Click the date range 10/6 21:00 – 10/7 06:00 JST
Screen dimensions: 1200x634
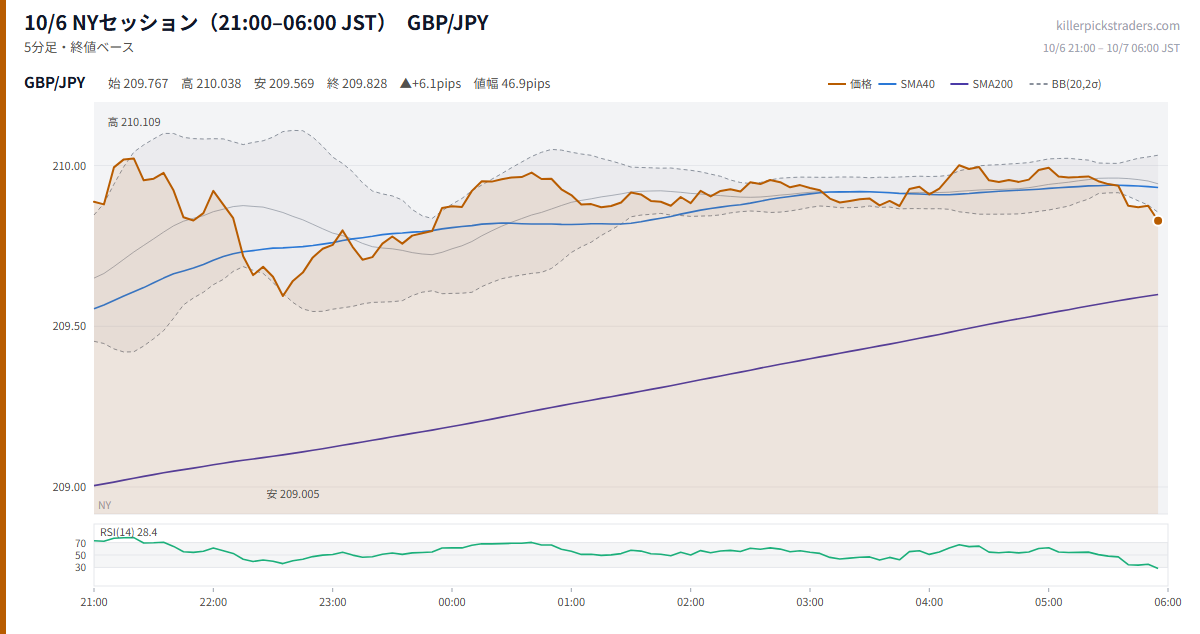tap(1111, 48)
